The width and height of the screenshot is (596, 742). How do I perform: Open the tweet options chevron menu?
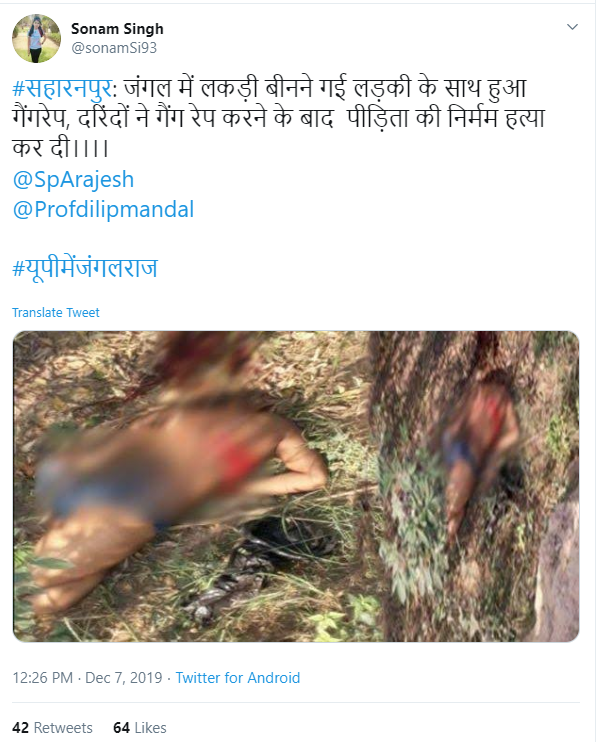pyautogui.click(x=572, y=27)
